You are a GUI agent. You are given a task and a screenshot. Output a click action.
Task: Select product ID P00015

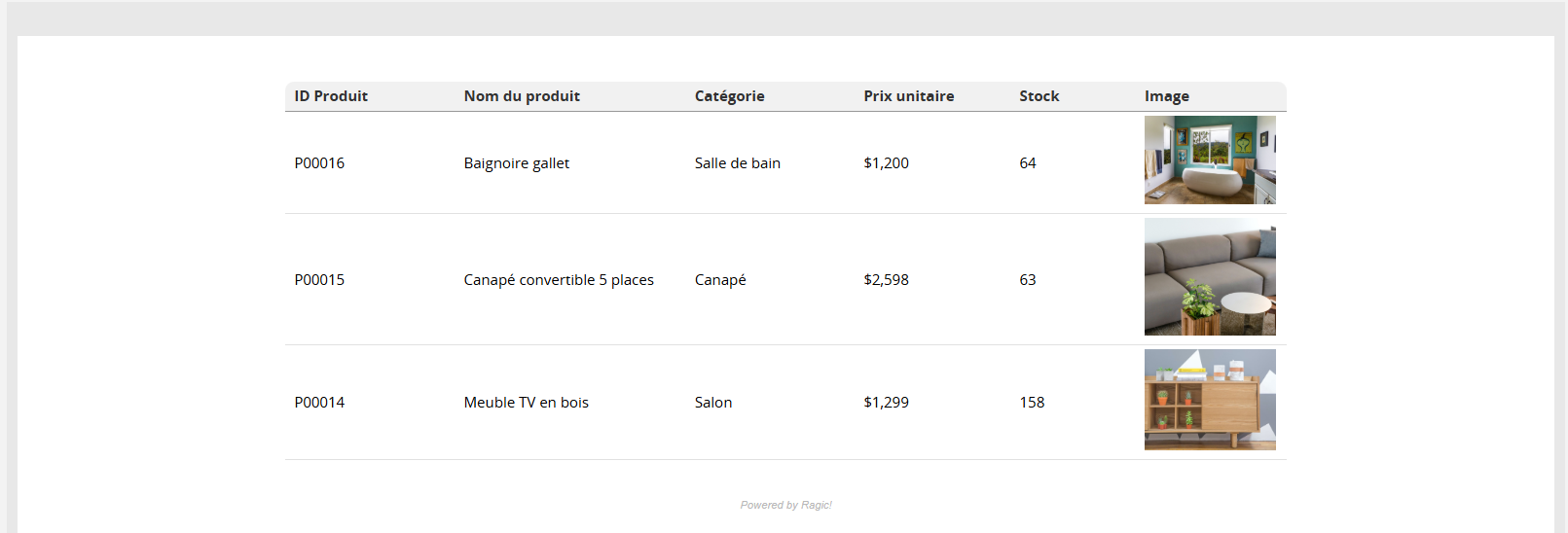[319, 280]
